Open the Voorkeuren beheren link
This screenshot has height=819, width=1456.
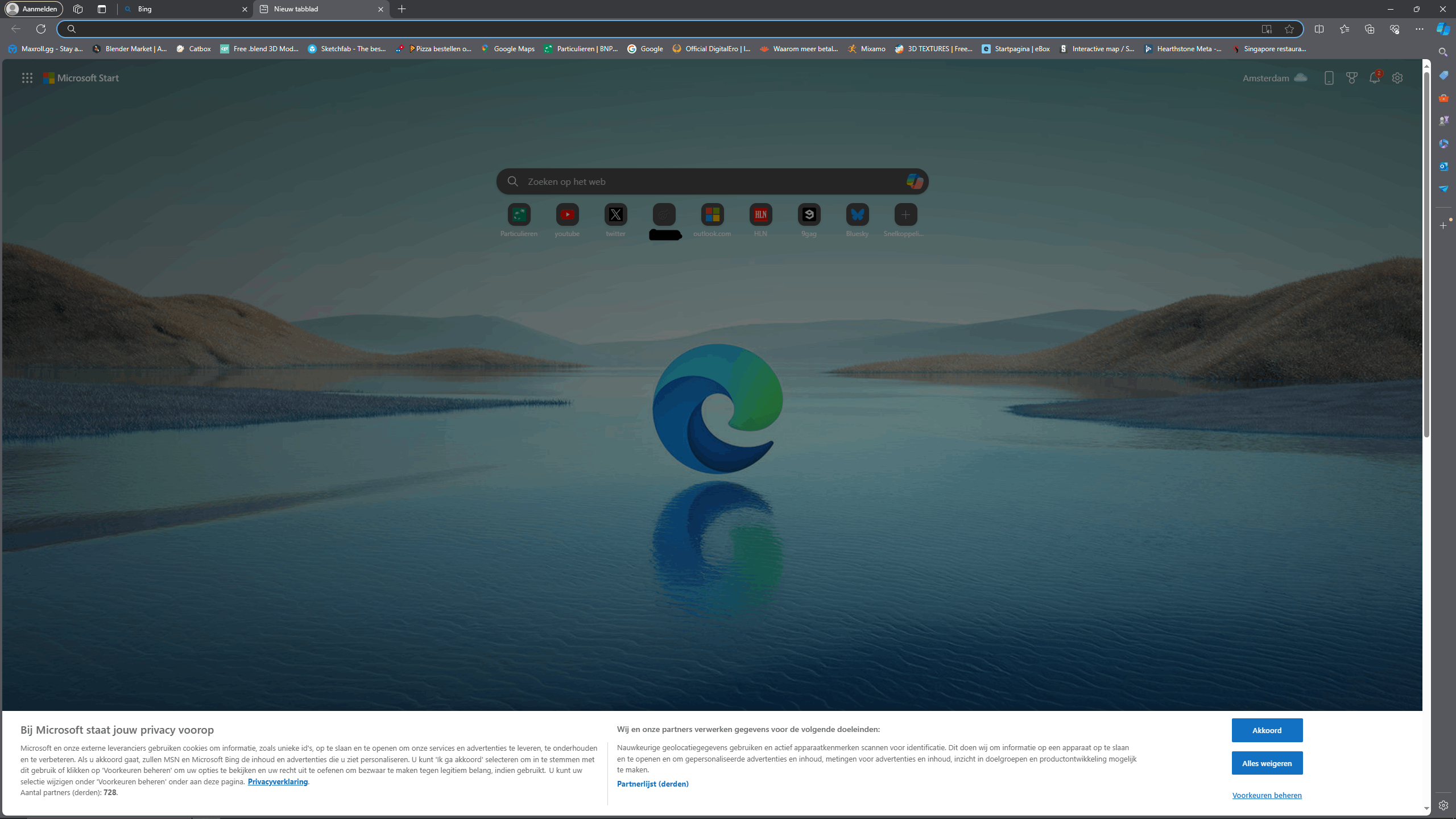[1267, 795]
